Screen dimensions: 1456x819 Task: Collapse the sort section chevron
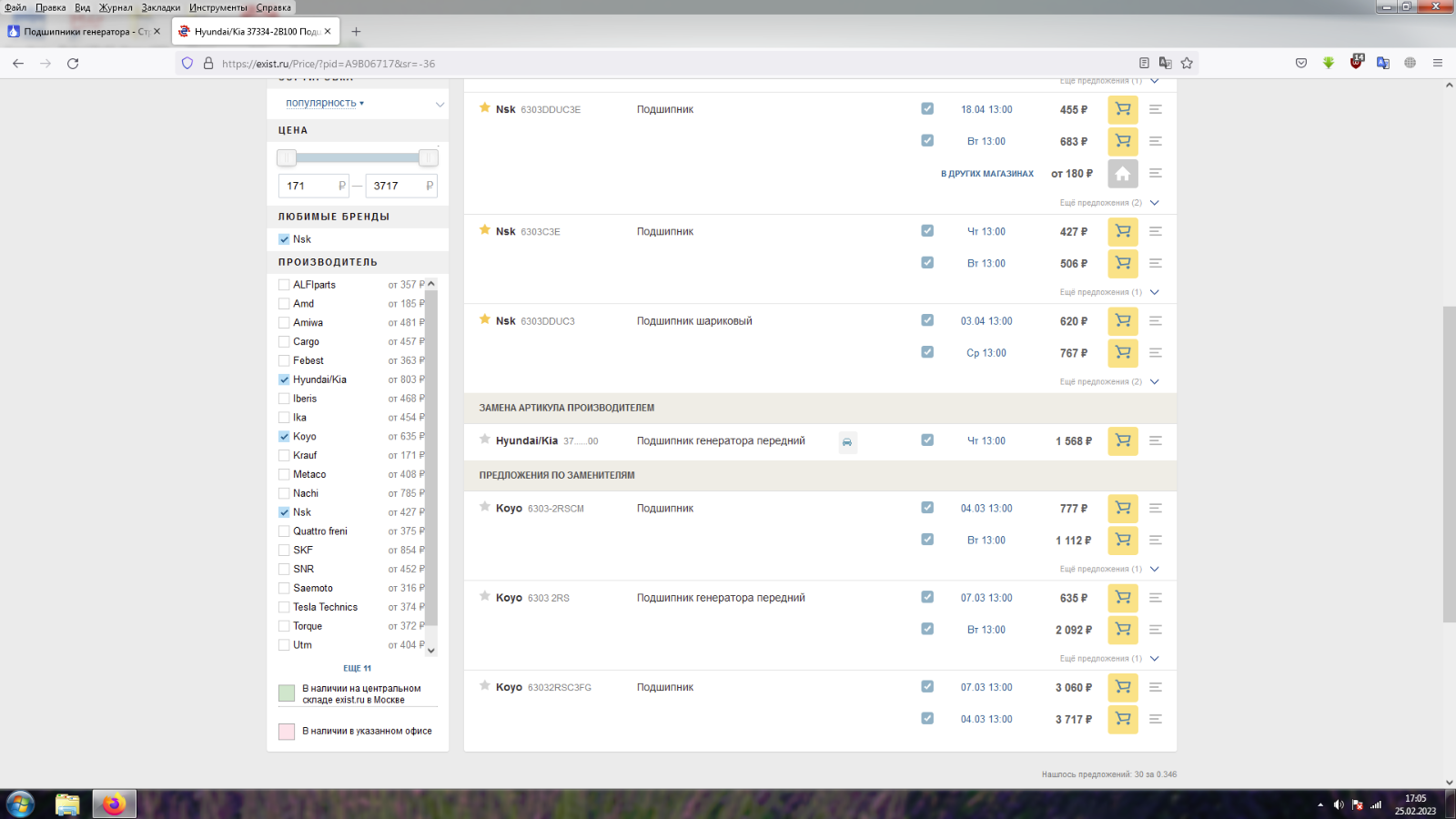(x=440, y=104)
